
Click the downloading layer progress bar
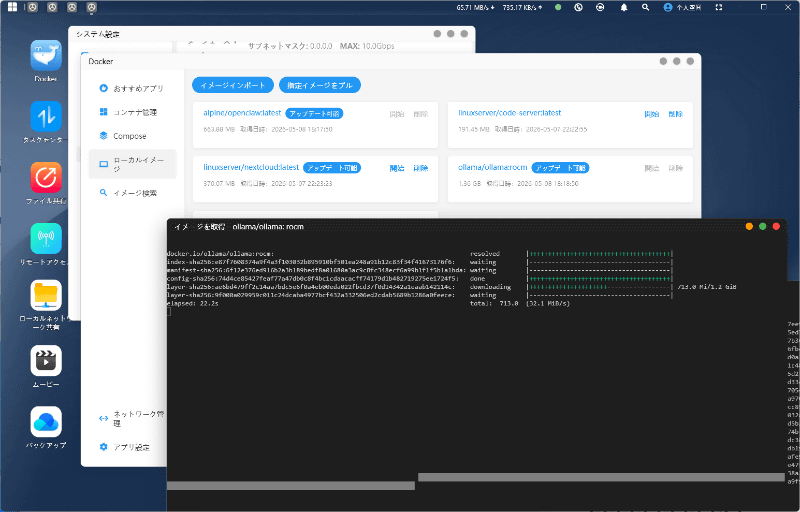click(x=600, y=287)
